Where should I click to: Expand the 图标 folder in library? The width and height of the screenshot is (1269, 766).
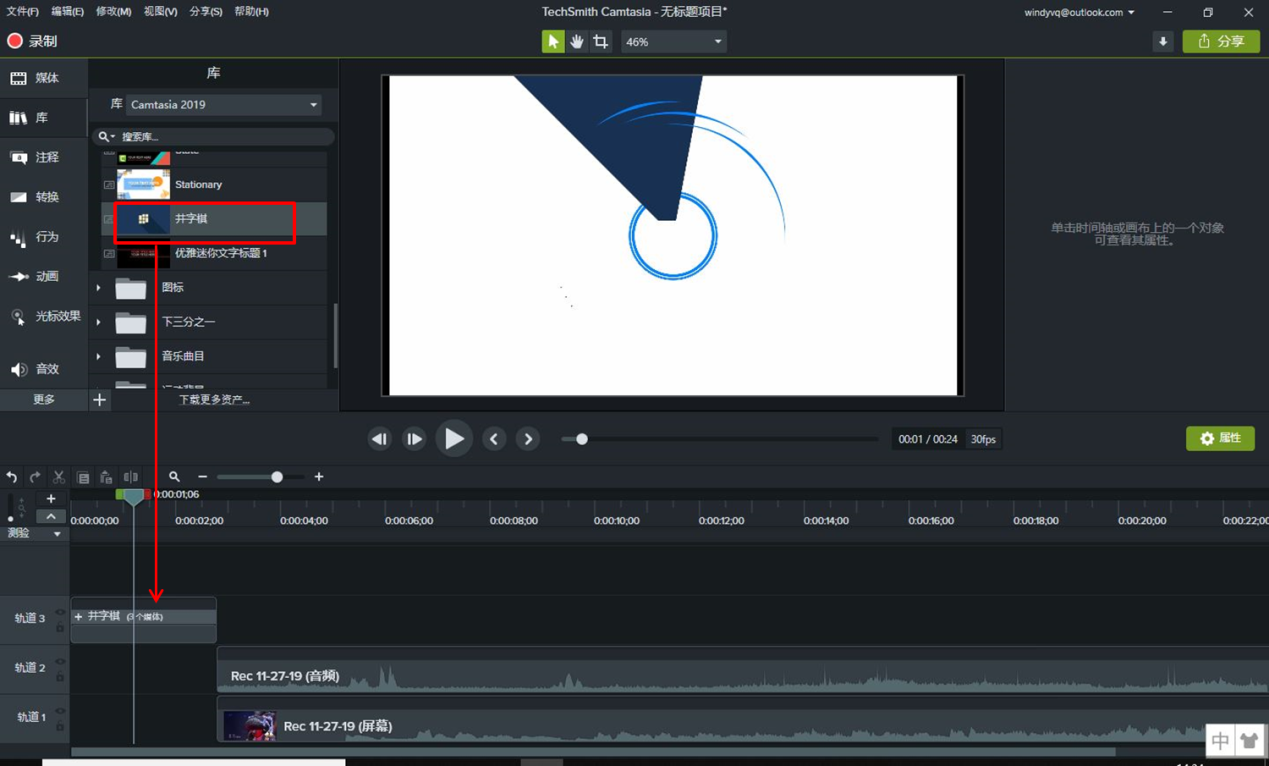98,288
